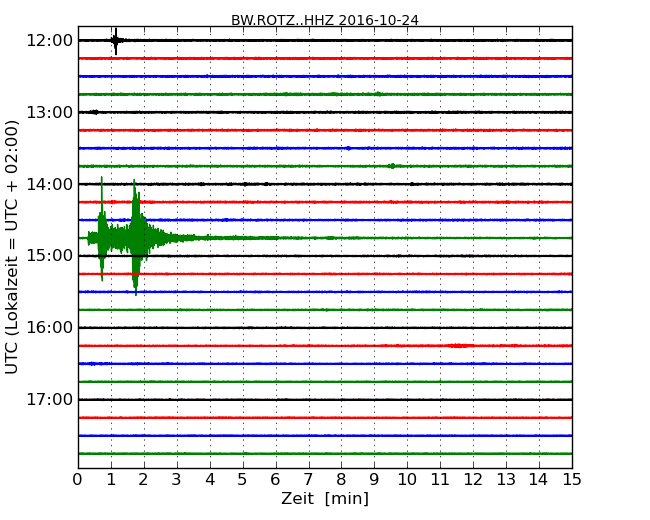The height and width of the screenshot is (520, 650).
Task: Click the x-axis tick label 7
Action: point(308,480)
